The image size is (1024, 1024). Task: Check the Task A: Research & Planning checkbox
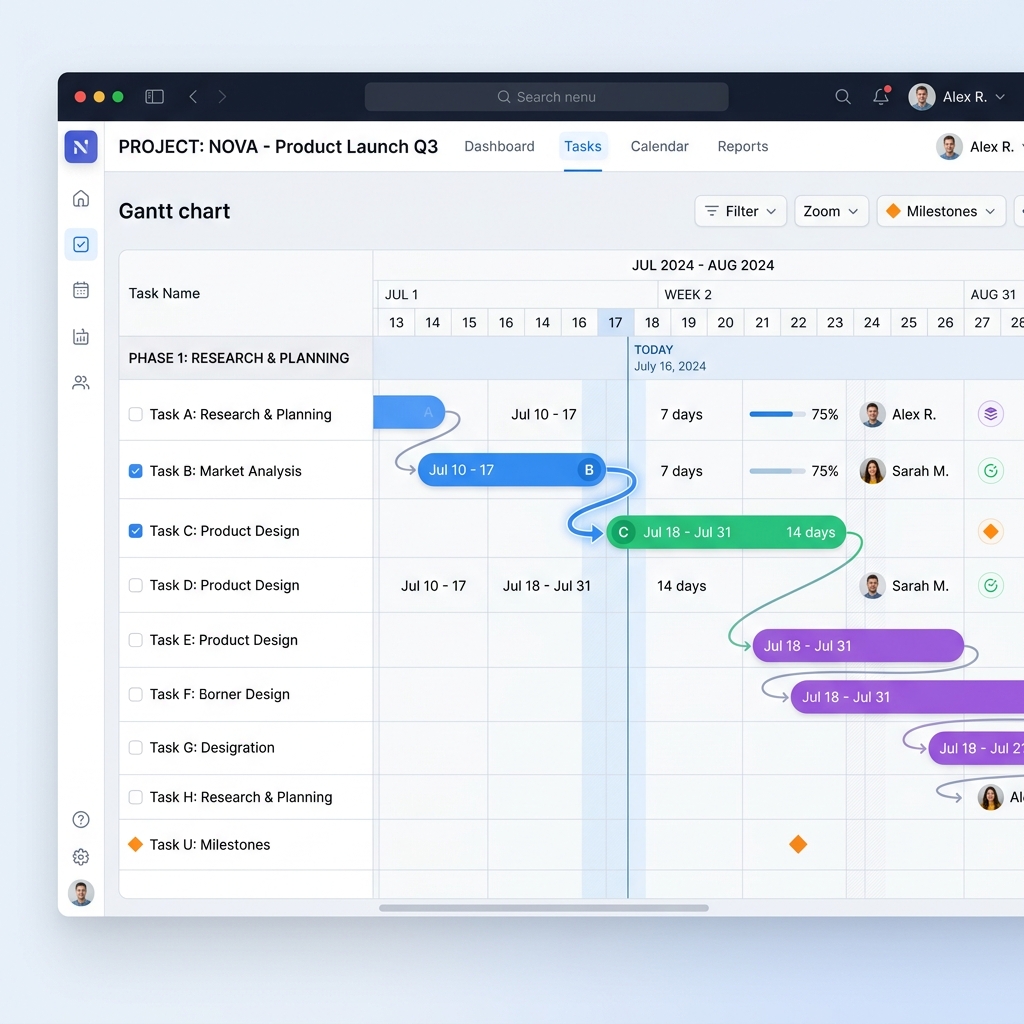click(136, 414)
